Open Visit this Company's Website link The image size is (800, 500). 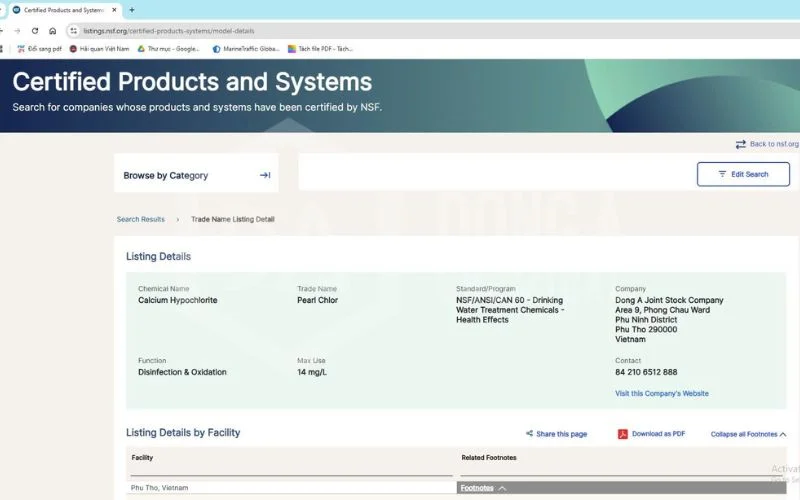pyautogui.click(x=662, y=393)
